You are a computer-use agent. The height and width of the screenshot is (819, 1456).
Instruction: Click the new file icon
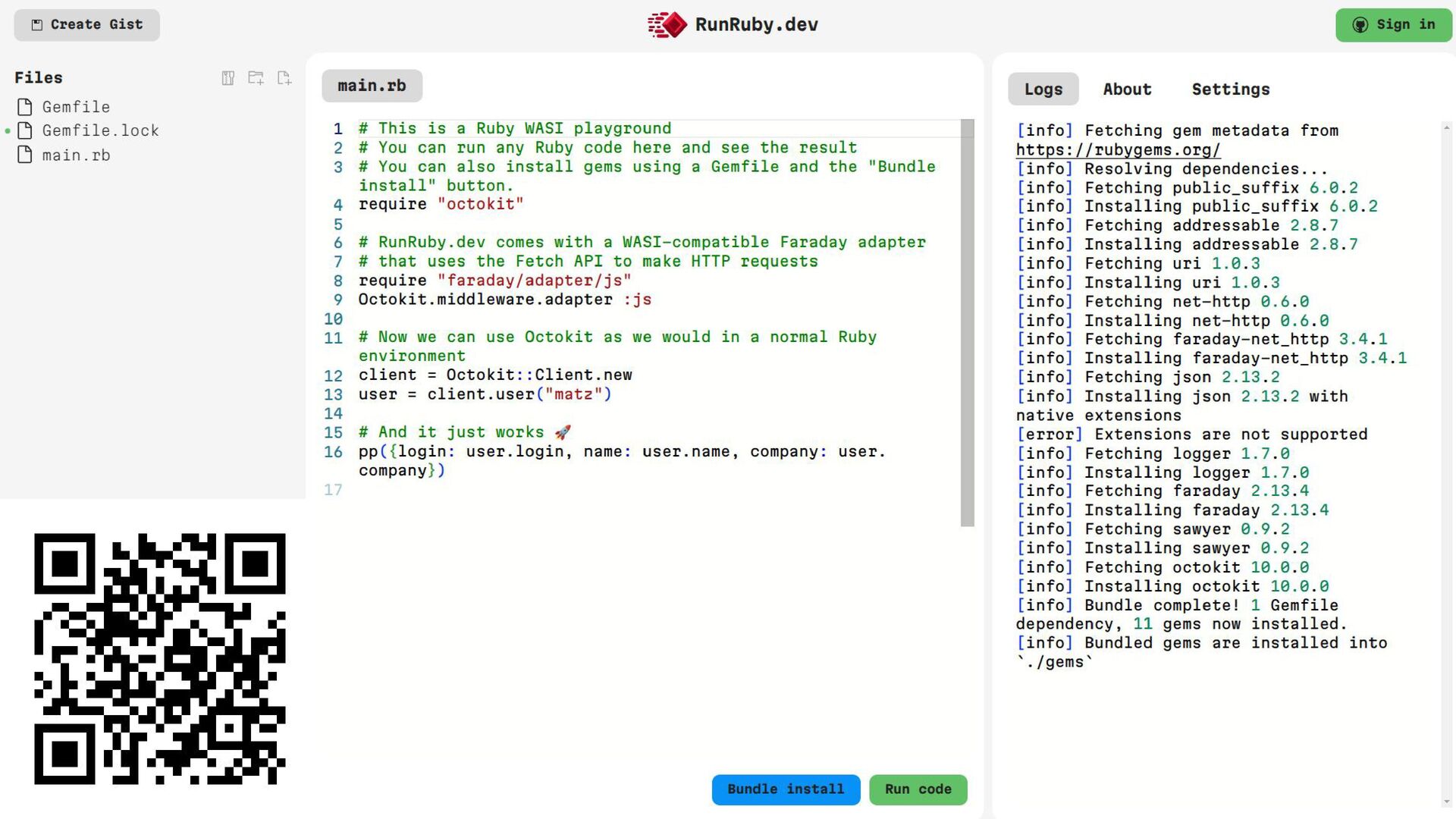284,78
